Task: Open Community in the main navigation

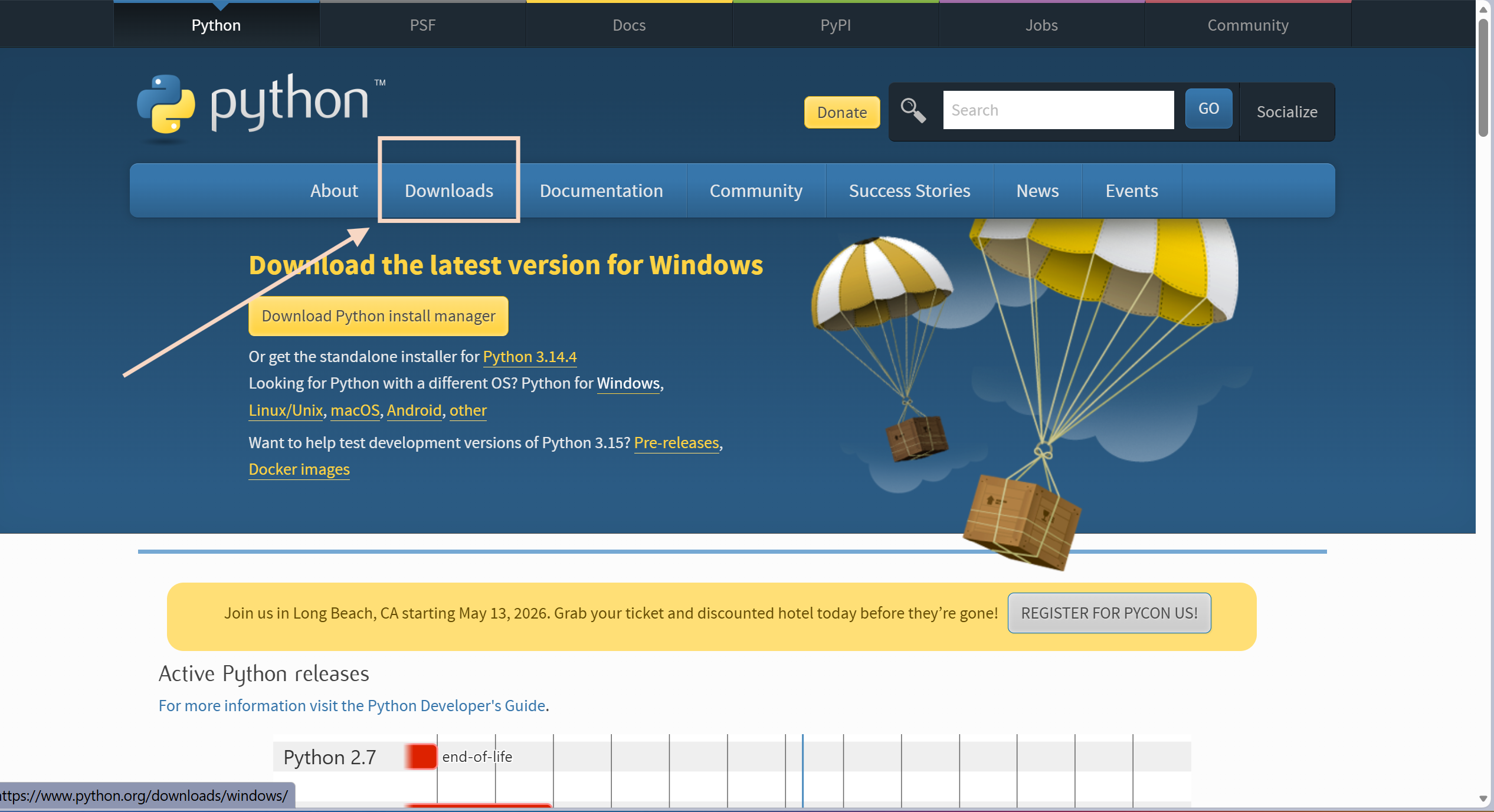Action: (x=756, y=190)
